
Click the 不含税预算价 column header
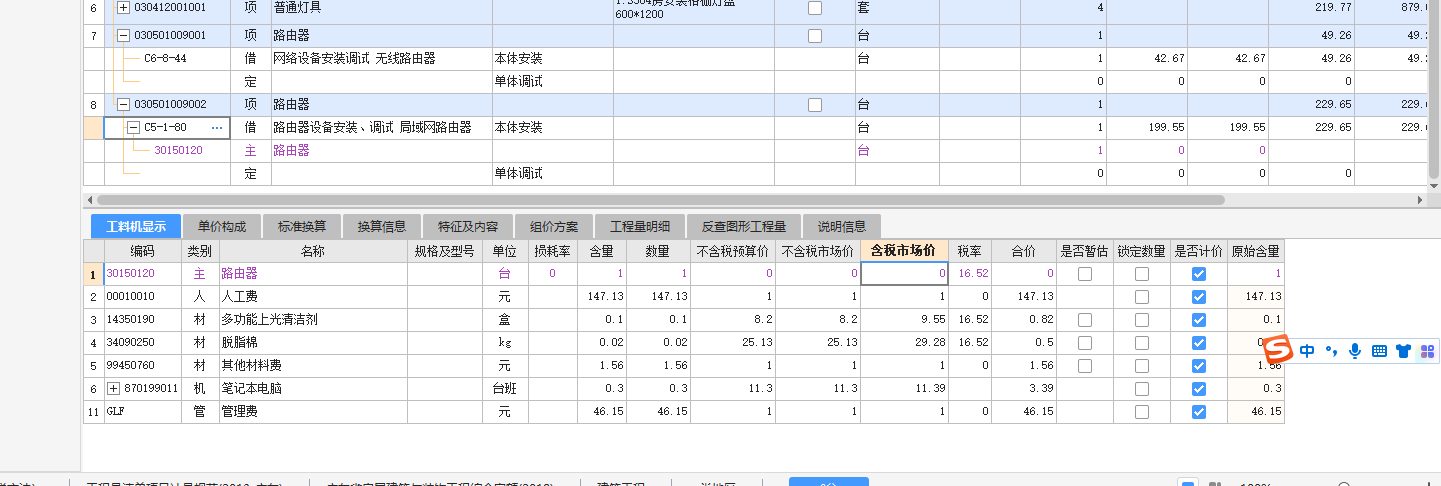[x=734, y=251]
